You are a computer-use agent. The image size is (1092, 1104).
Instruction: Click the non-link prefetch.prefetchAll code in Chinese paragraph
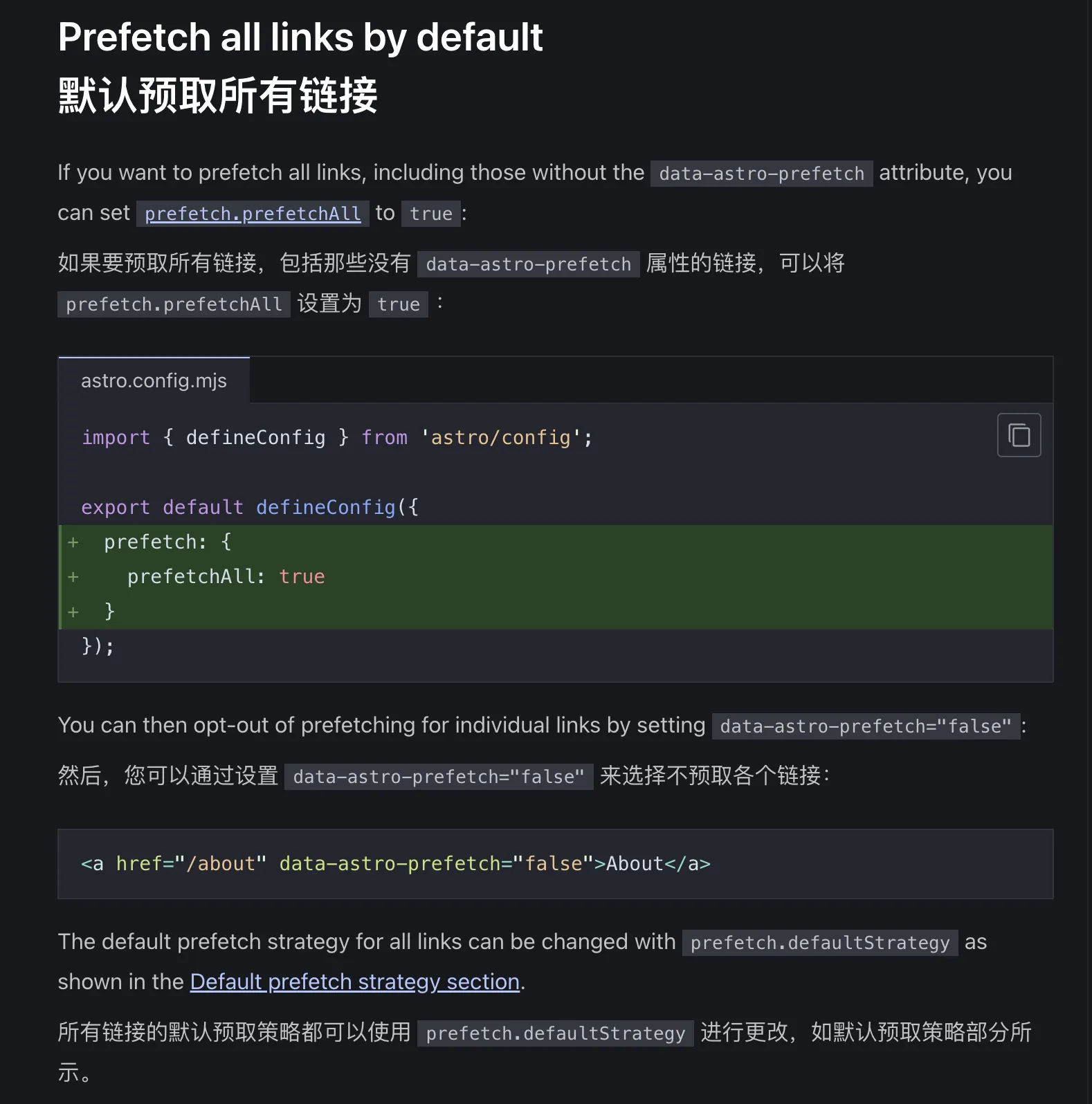(x=174, y=304)
